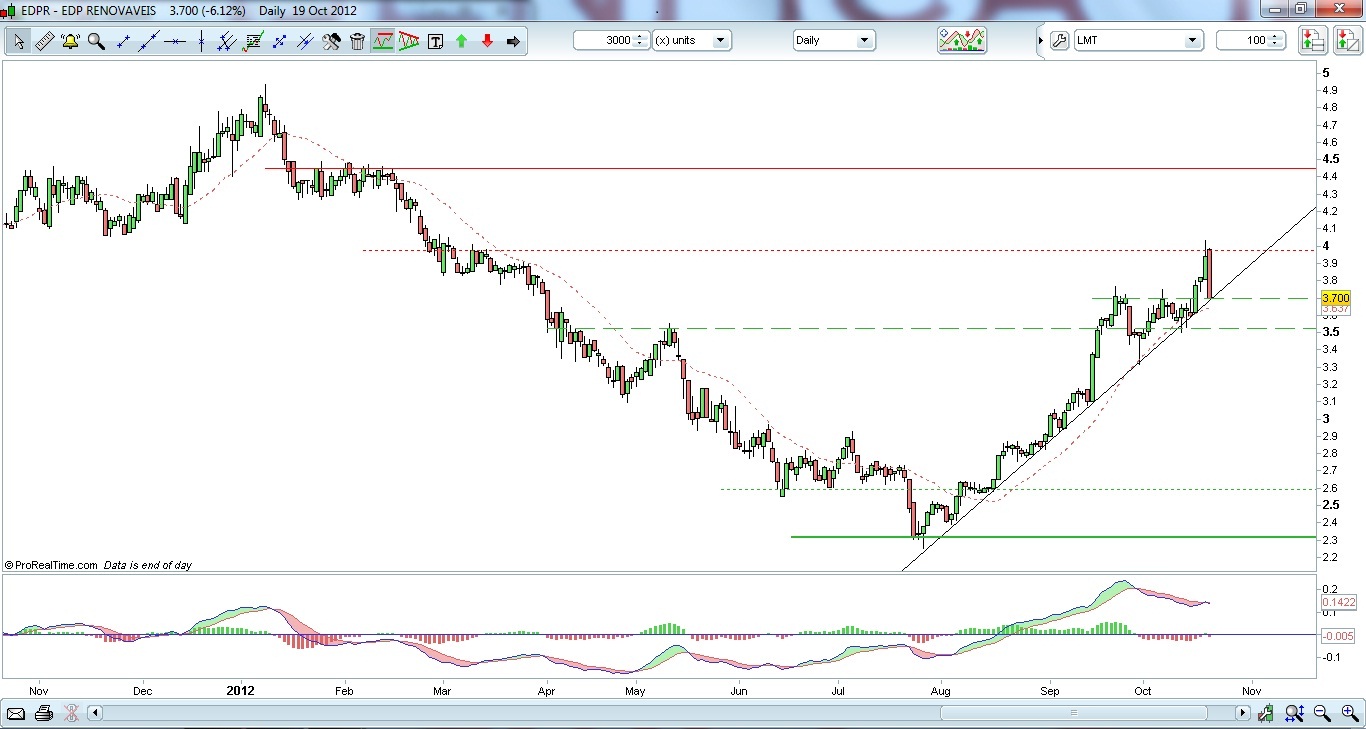Click the trash can delete icon
The height and width of the screenshot is (729, 1366).
[357, 41]
